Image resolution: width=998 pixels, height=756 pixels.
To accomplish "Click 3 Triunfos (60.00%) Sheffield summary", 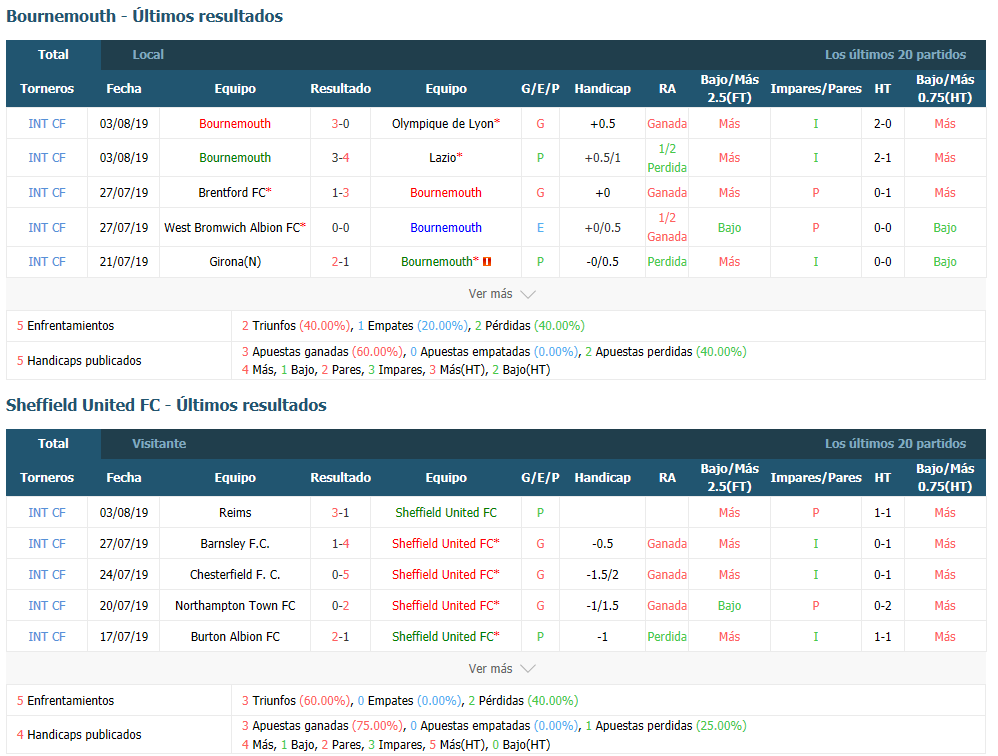I will pos(296,701).
